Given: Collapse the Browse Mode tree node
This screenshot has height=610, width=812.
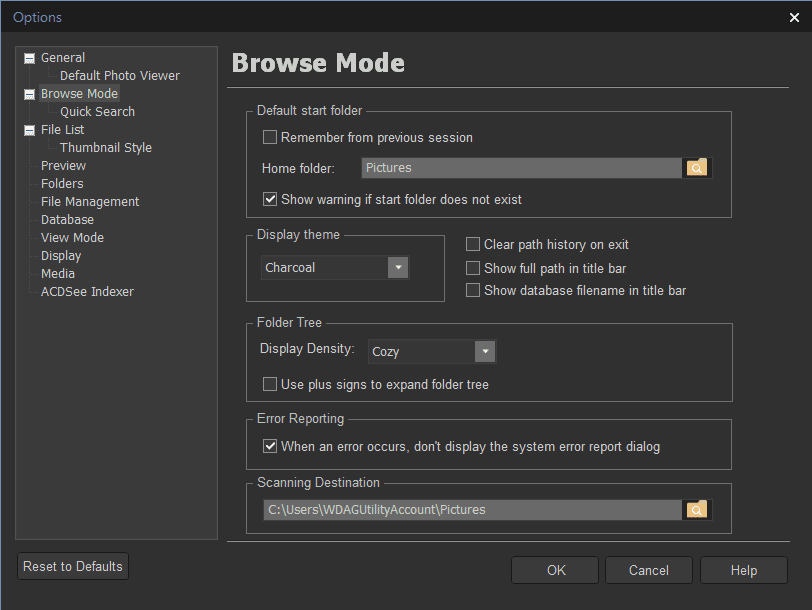Looking at the screenshot, I should pos(29,94).
